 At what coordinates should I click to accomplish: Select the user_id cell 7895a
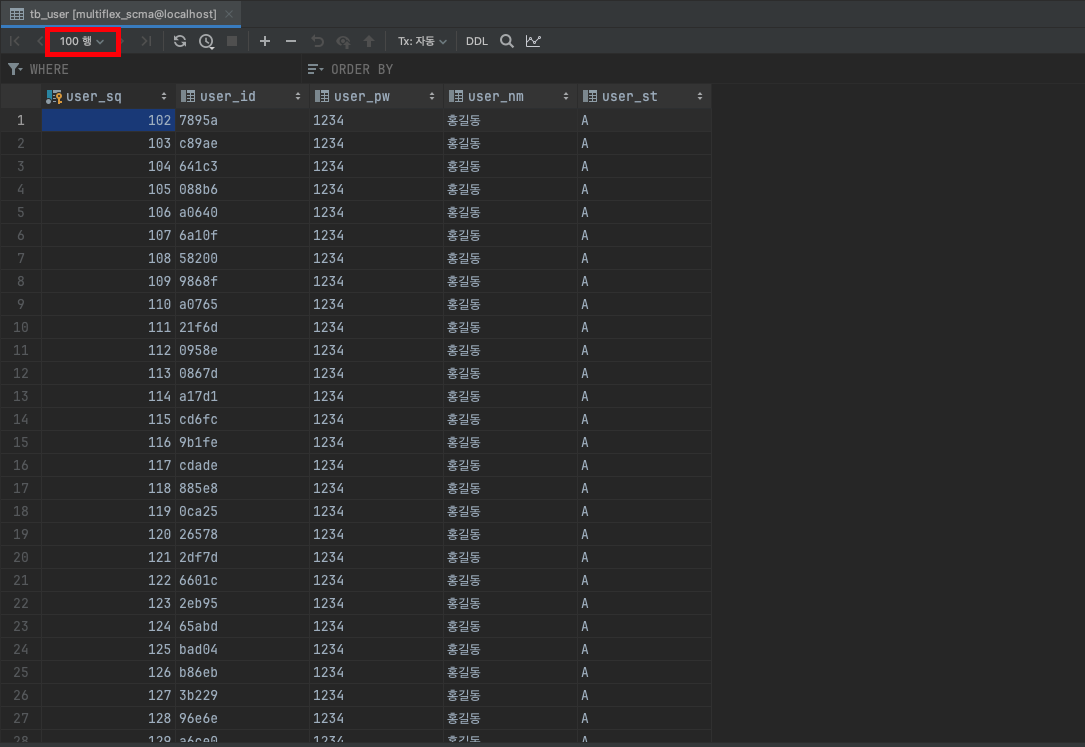(x=242, y=120)
